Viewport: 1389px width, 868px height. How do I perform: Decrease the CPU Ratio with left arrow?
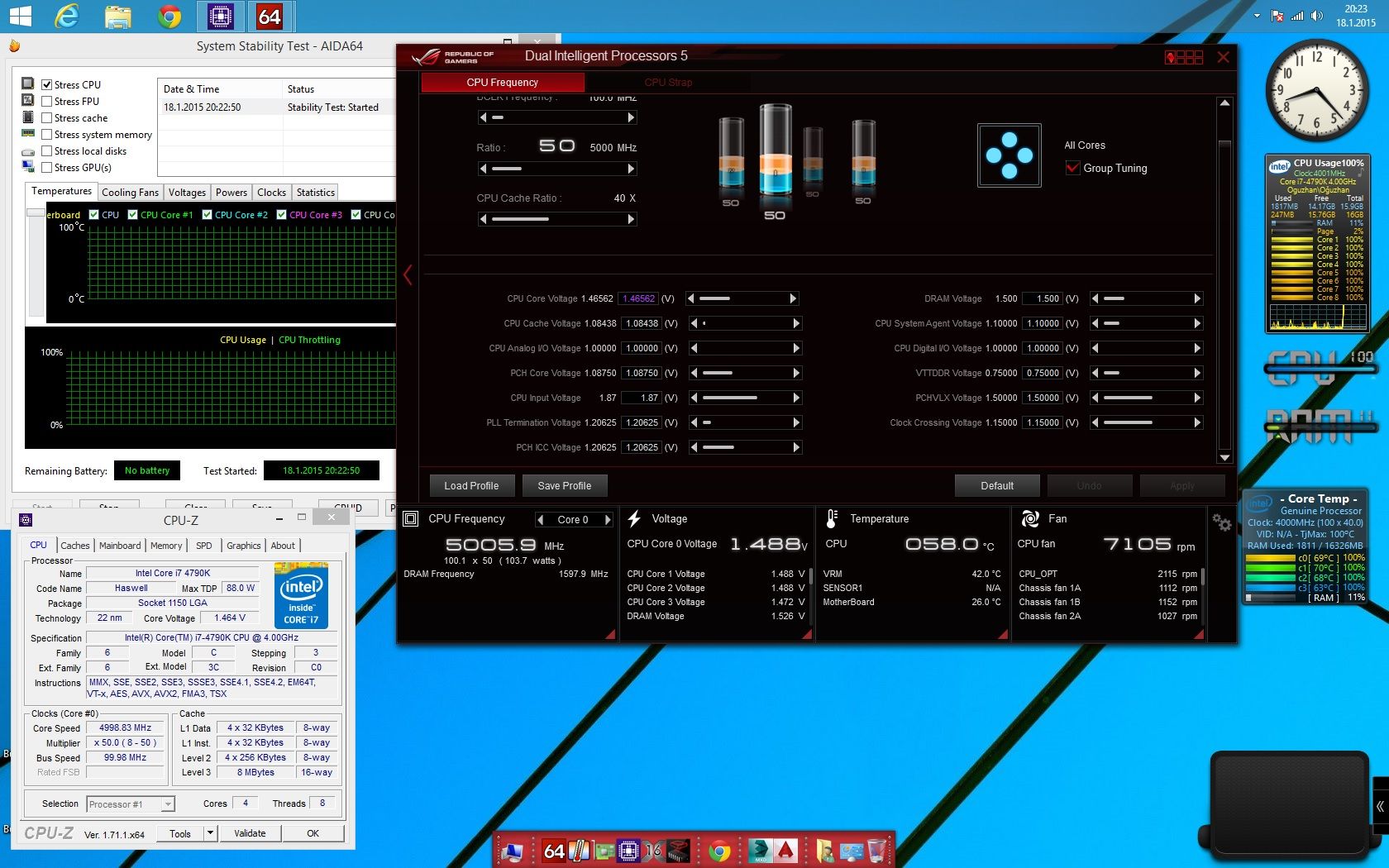coord(484,169)
